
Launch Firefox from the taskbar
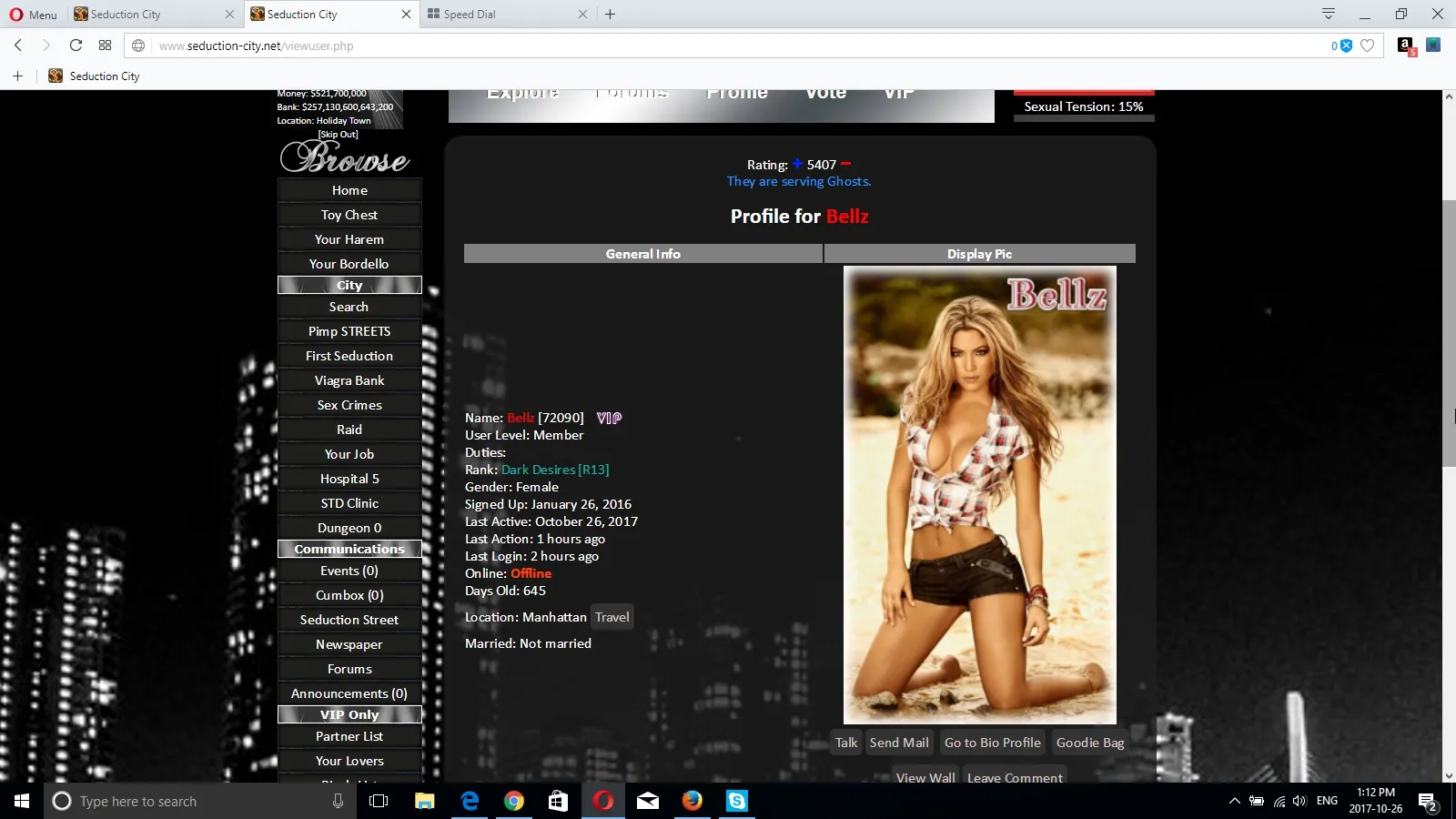[692, 801]
